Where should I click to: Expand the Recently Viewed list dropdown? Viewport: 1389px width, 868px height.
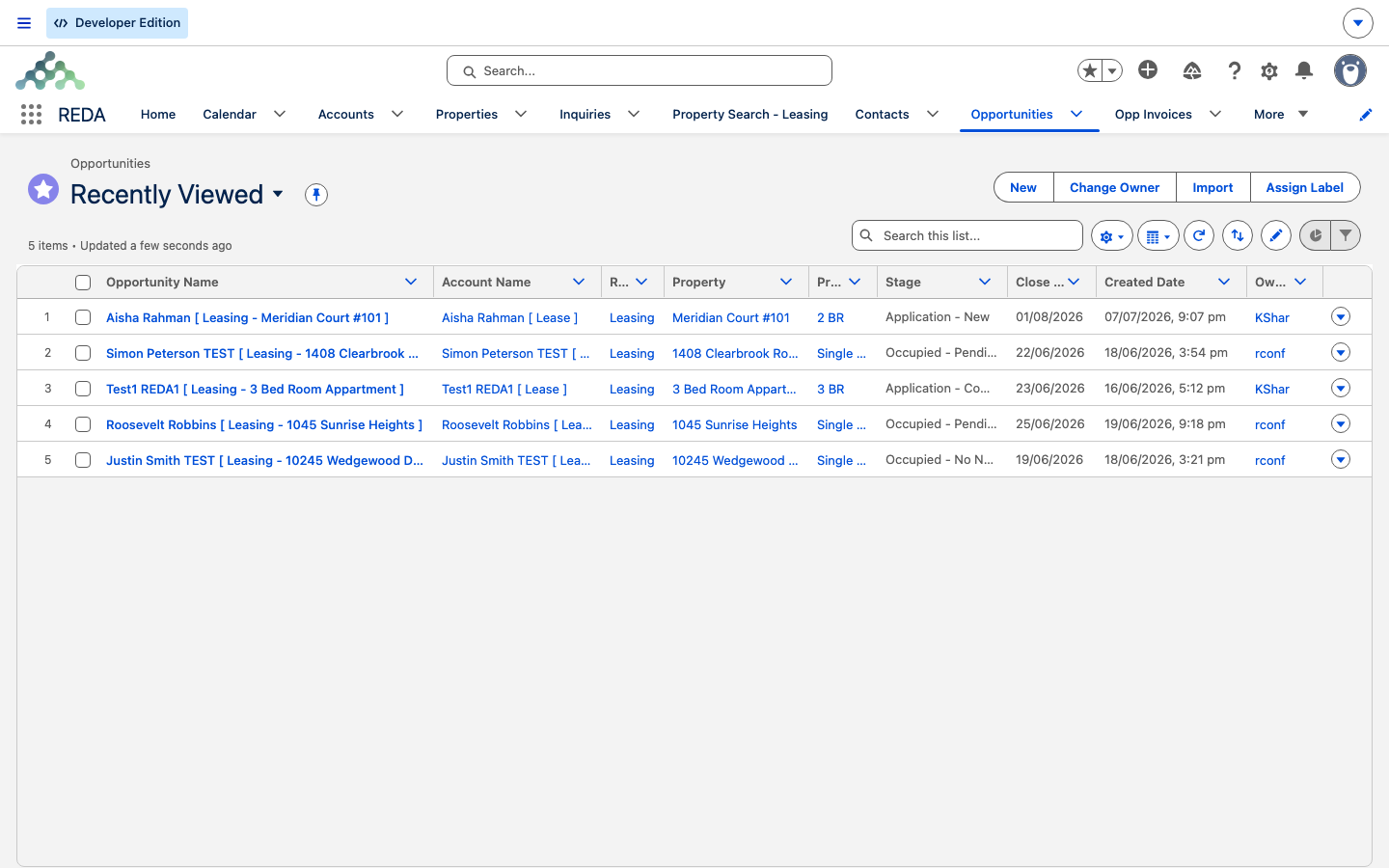click(278, 194)
